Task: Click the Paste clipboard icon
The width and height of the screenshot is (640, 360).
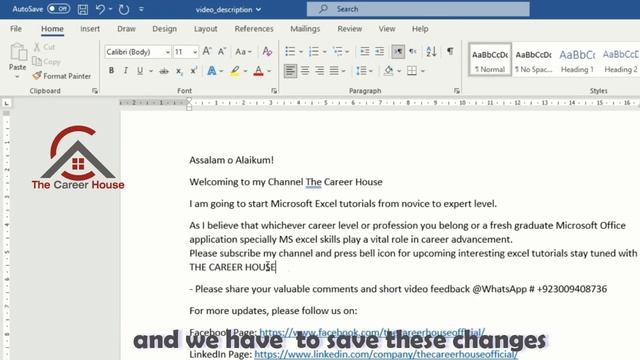Action: [18, 52]
